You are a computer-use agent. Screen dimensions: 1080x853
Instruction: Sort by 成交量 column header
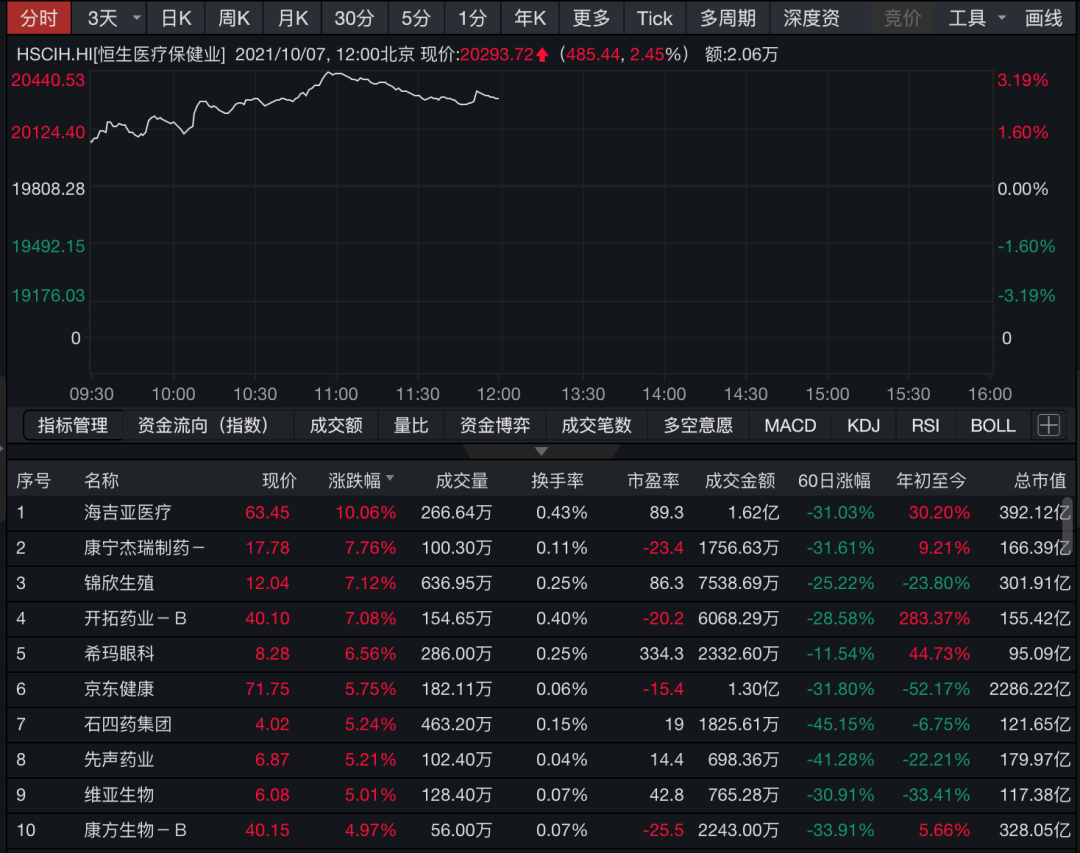[461, 480]
